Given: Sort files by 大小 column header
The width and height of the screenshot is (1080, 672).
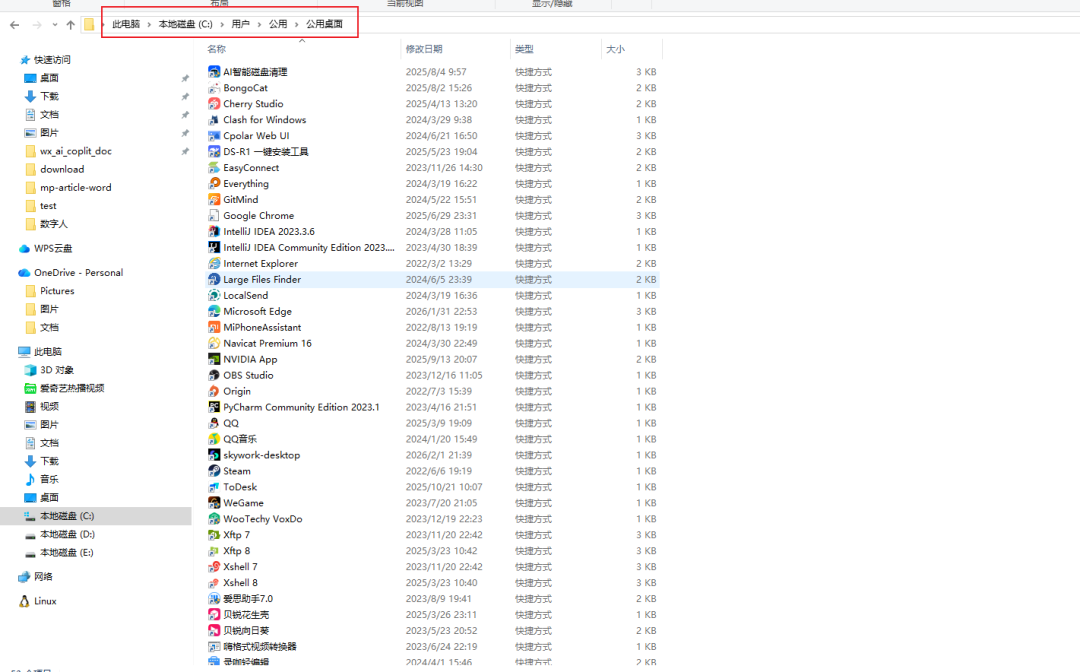Looking at the screenshot, I should (x=615, y=49).
